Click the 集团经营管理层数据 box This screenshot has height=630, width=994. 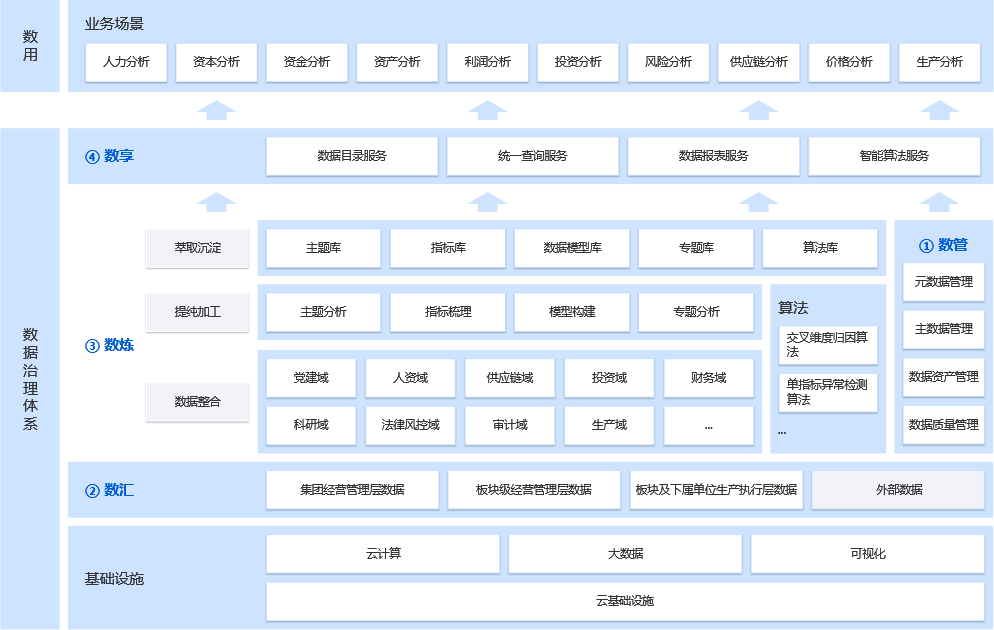[352, 490]
